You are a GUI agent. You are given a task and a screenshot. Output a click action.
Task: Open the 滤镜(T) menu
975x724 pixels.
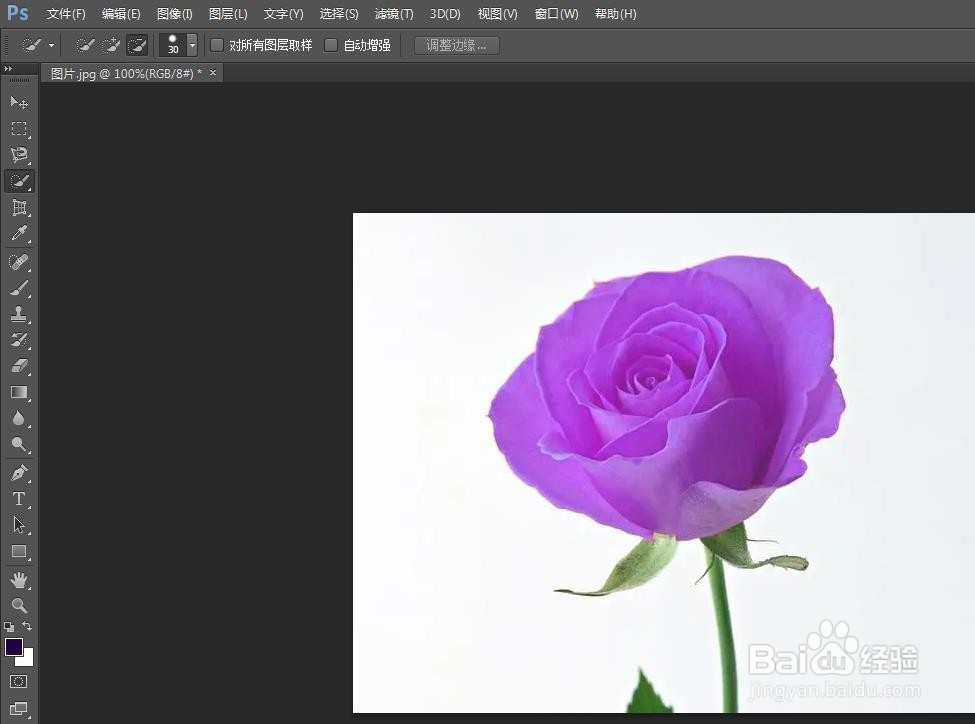pyautogui.click(x=394, y=14)
